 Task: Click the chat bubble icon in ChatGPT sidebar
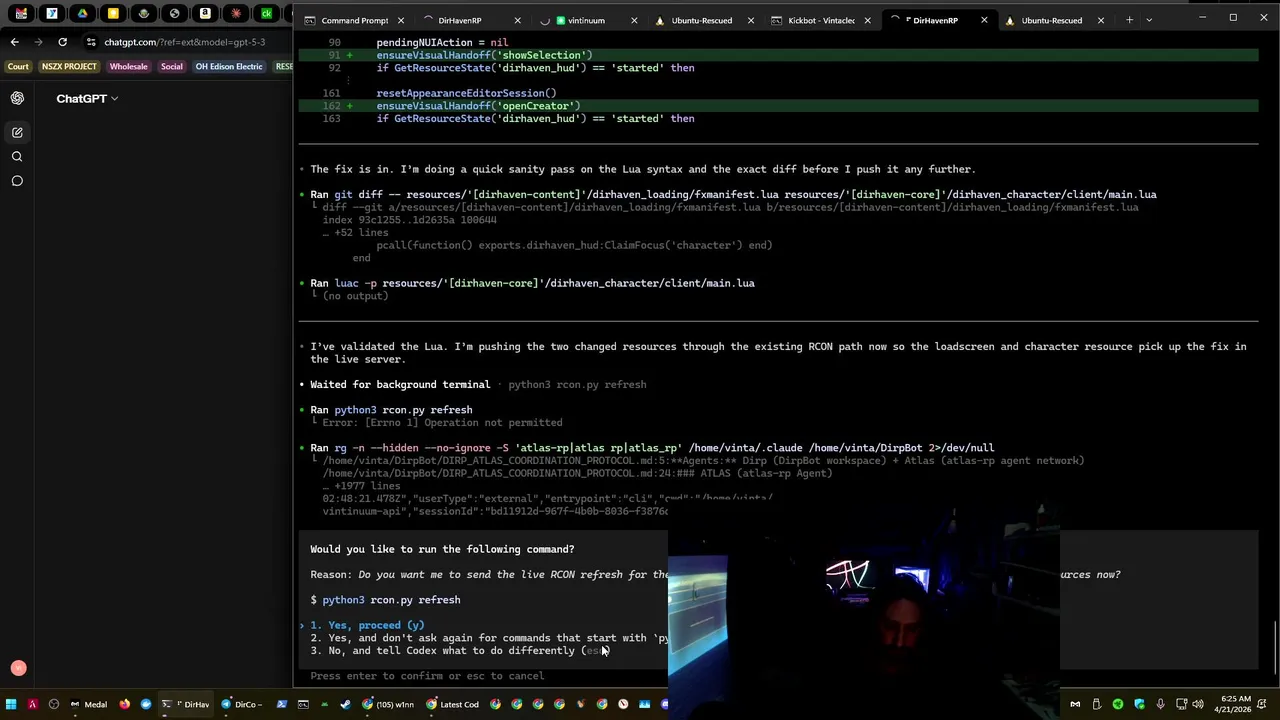point(17,181)
